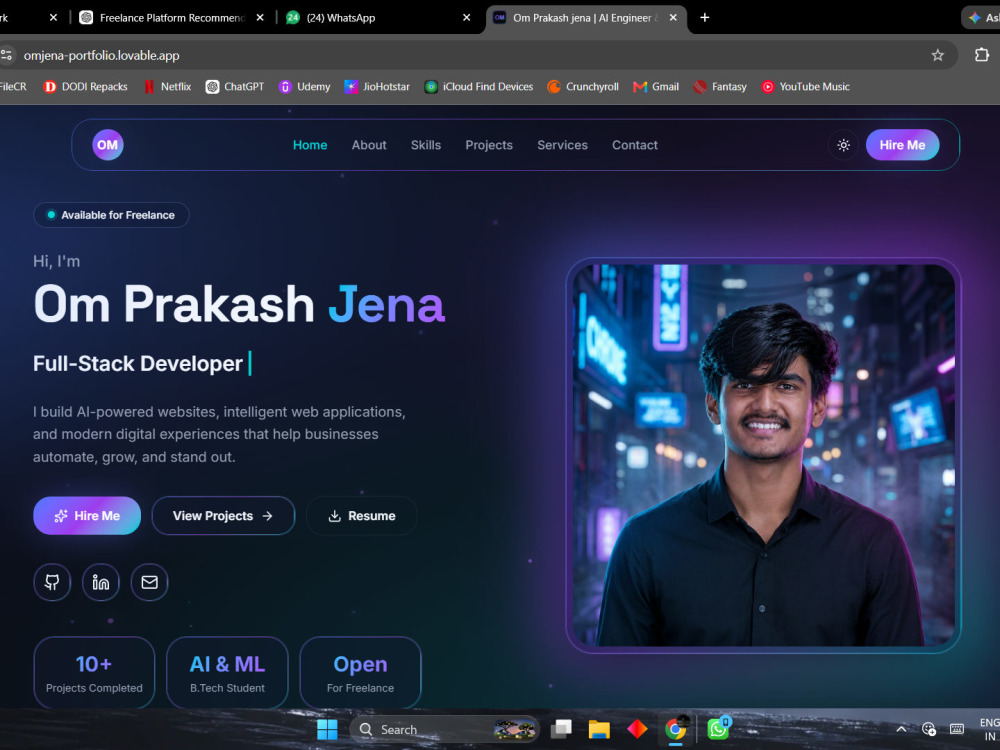Open iCloud Find Devices bookmark
The width and height of the screenshot is (1000, 750).
pos(479,87)
